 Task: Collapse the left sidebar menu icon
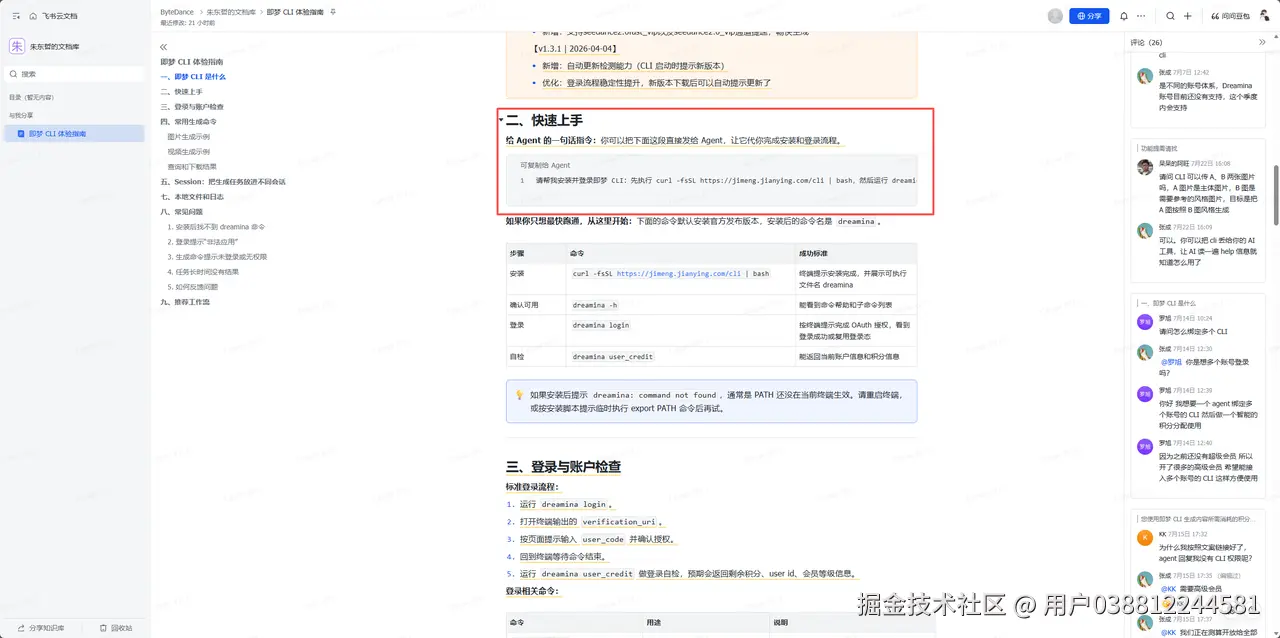click(x=16, y=16)
